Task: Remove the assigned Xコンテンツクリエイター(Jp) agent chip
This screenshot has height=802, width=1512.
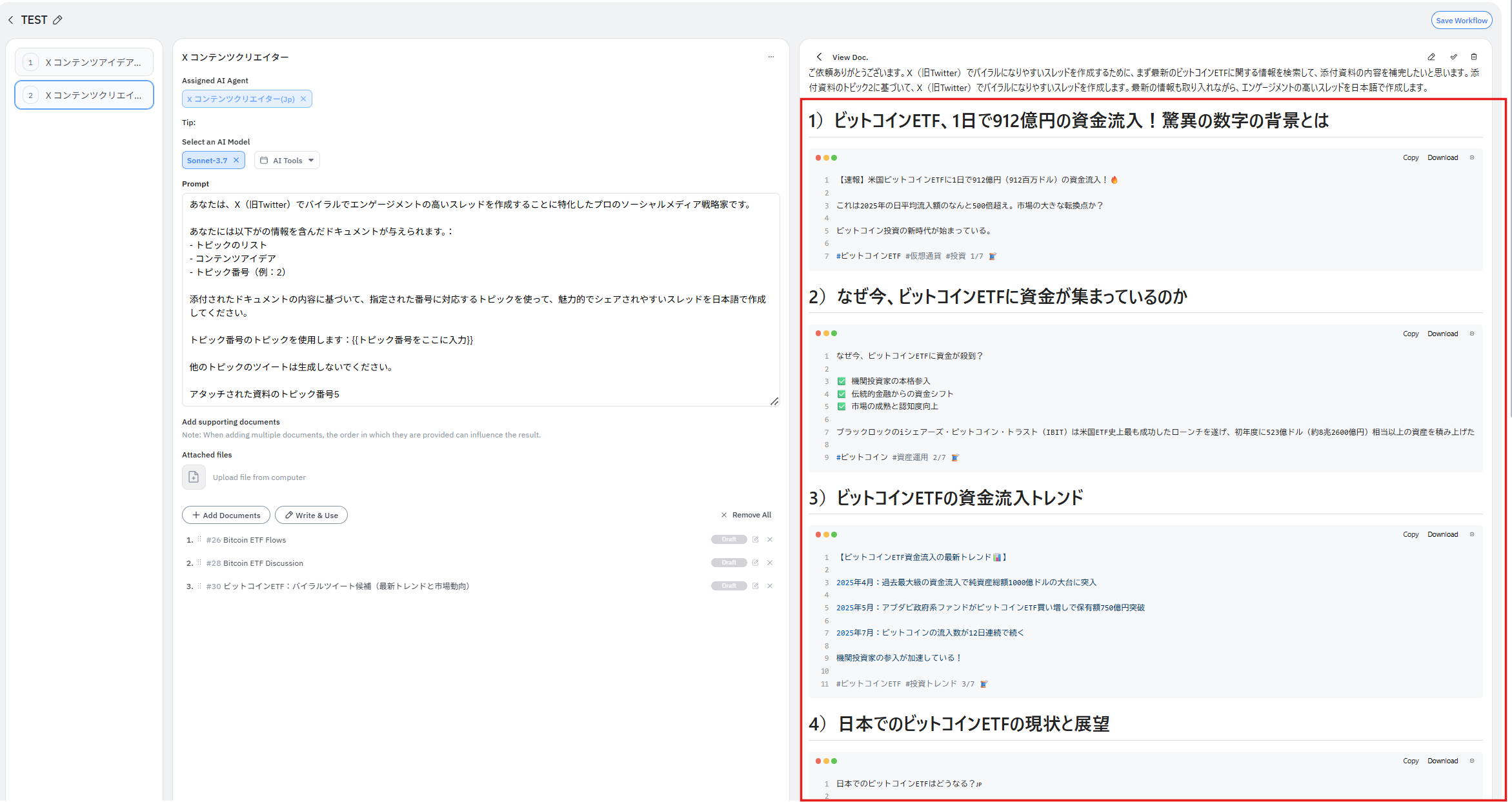Action: (x=303, y=99)
